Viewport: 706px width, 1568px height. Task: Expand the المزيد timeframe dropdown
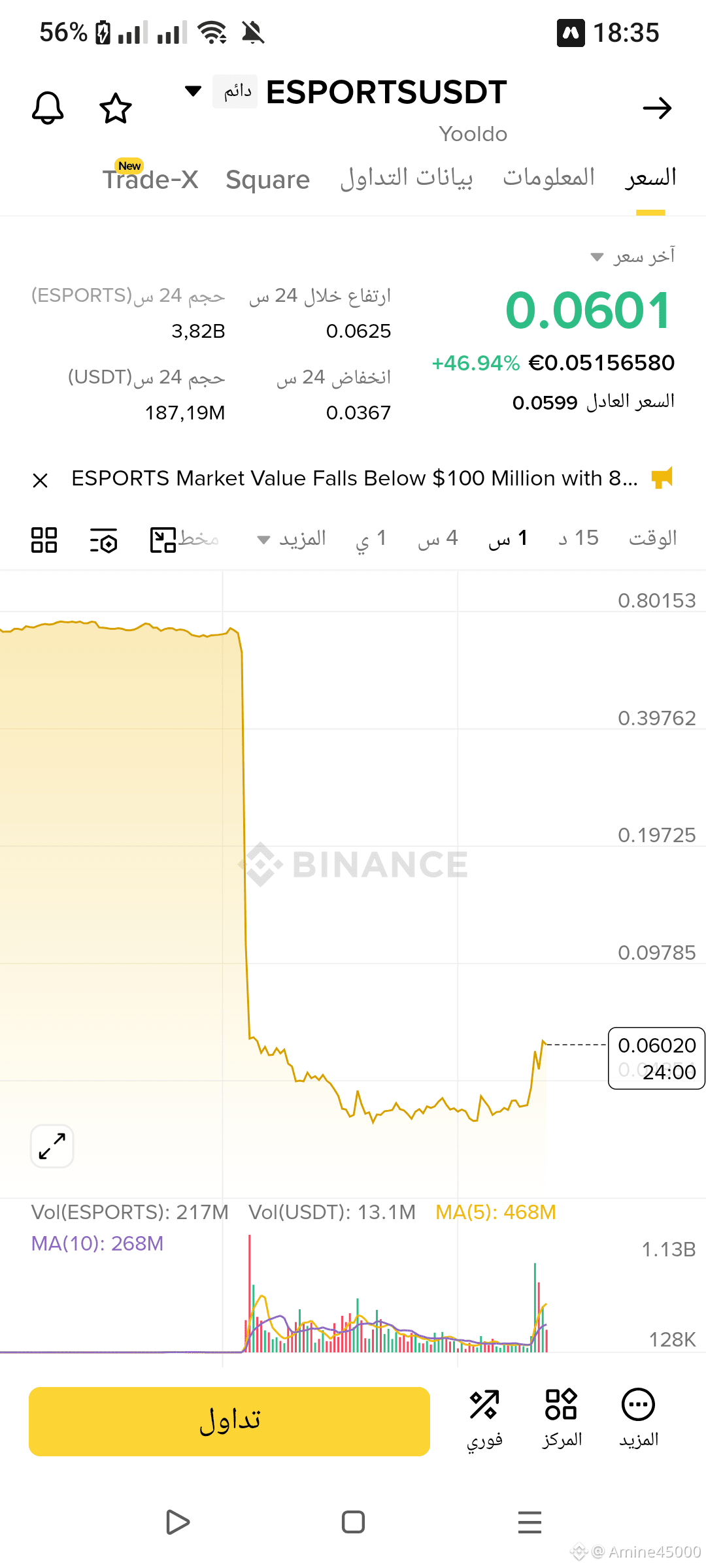point(292,539)
